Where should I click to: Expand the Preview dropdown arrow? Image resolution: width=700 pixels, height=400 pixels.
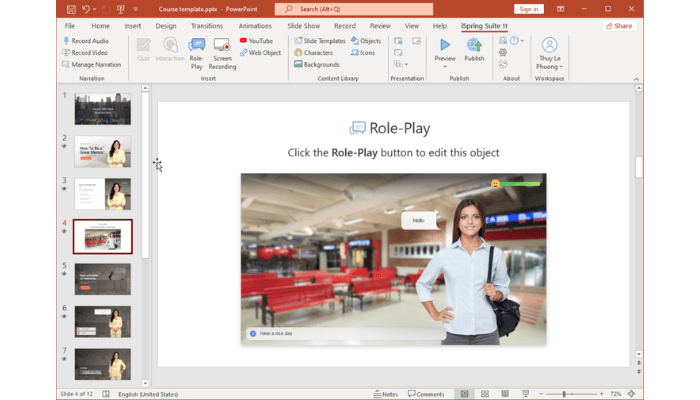click(445, 67)
